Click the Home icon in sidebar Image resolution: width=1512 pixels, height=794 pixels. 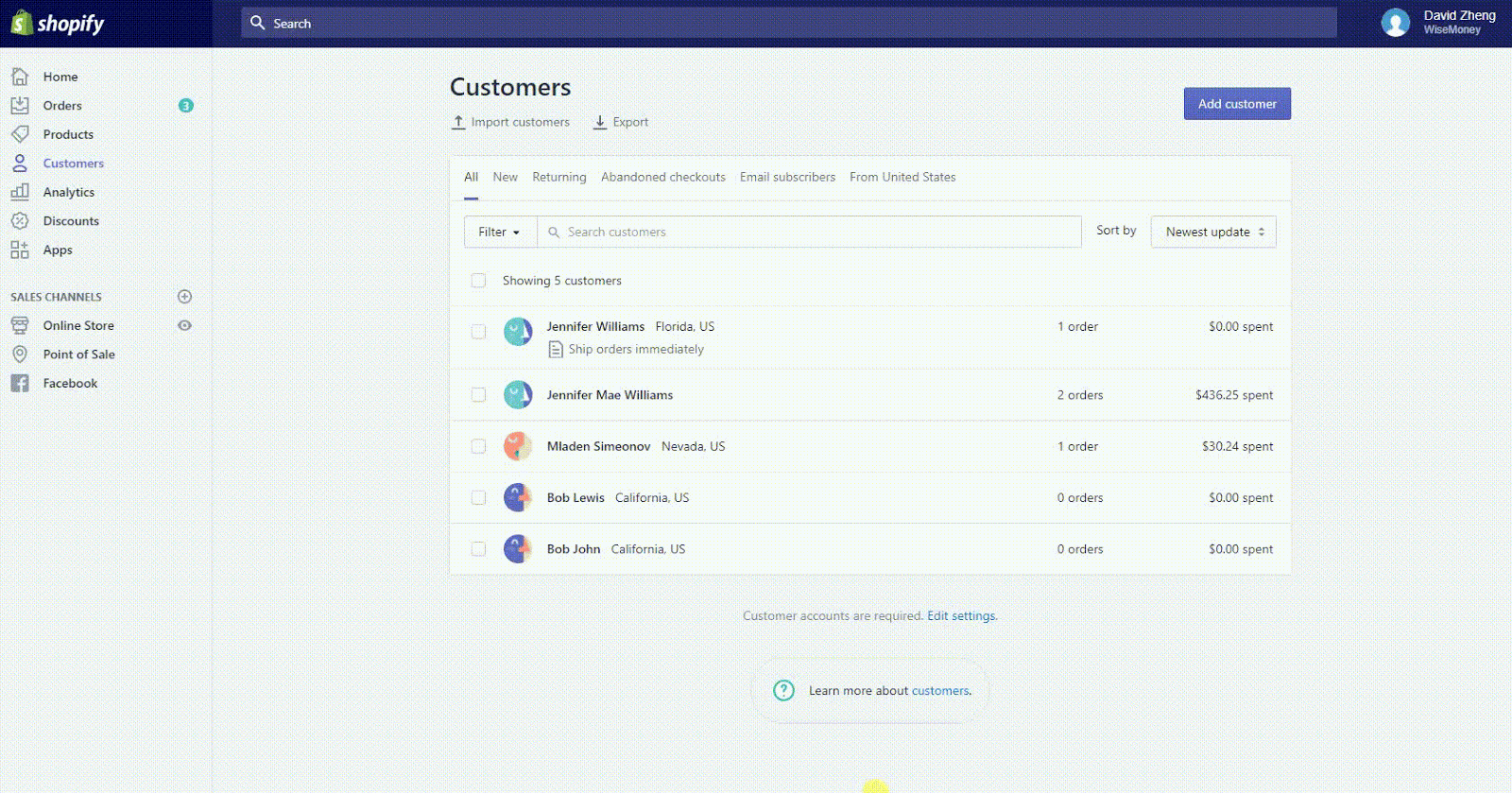coord(20,77)
